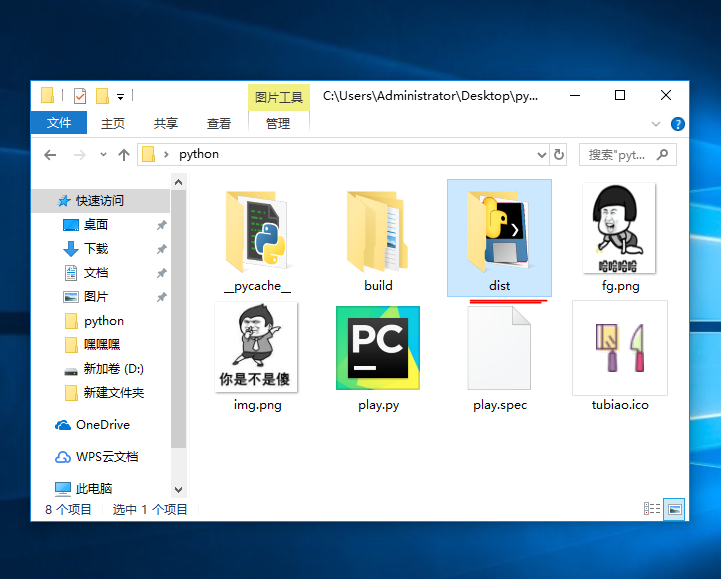Viewport: 721px width, 579px height.
Task: Click the forward navigation arrow
Action: (x=80, y=155)
